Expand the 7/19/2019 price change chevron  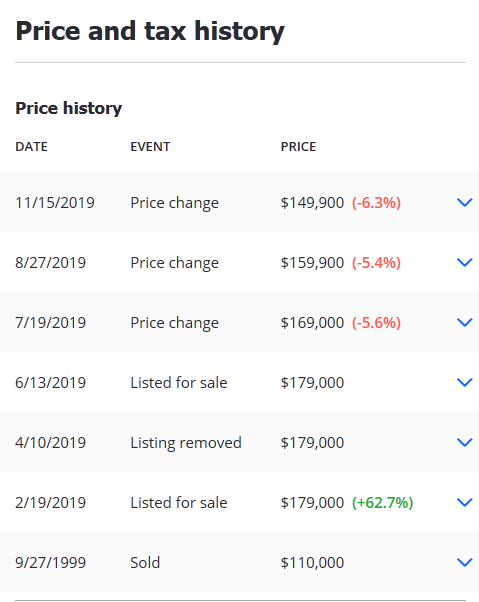tap(464, 322)
